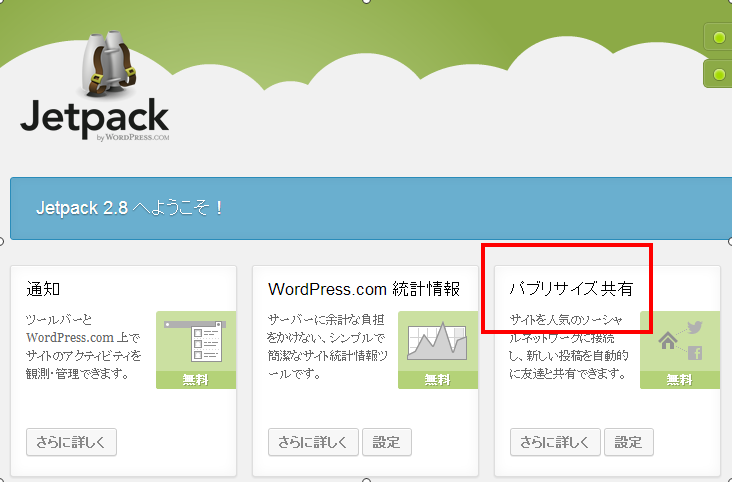Click 設定 for パブリサイズ共有
This screenshot has height=482, width=732.
pos(629,442)
